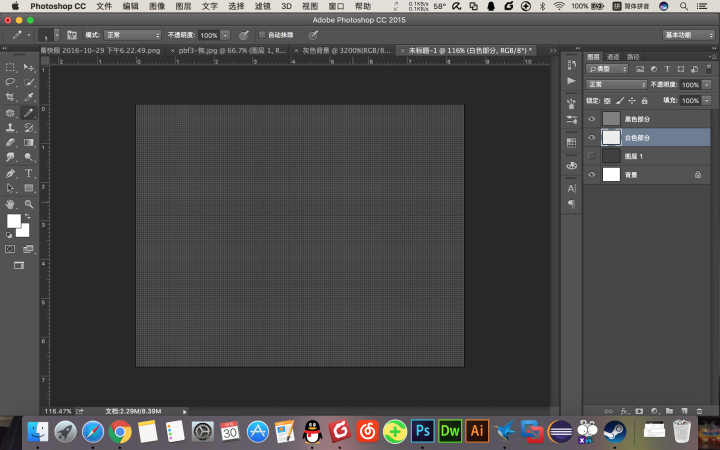This screenshot has height=450, width=720.
Task: Open the 模式 blend mode dropdown in options bar
Action: (133, 35)
